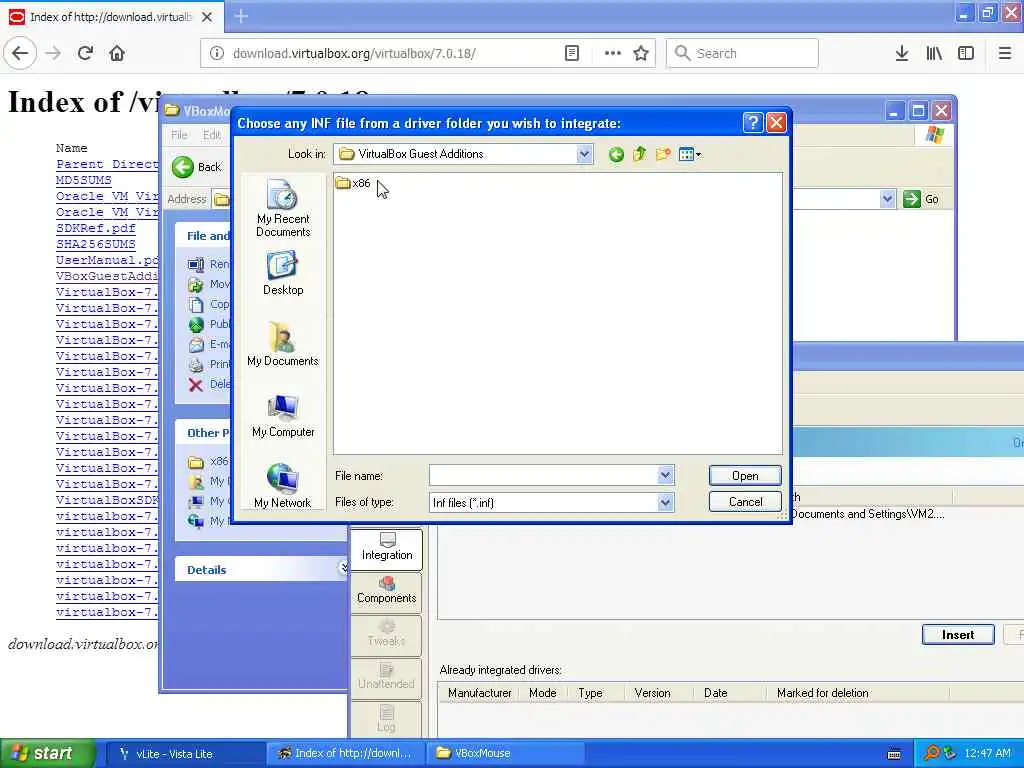Open the Parent Directory link
Viewport: 1024px width, 768px height.
(107, 164)
